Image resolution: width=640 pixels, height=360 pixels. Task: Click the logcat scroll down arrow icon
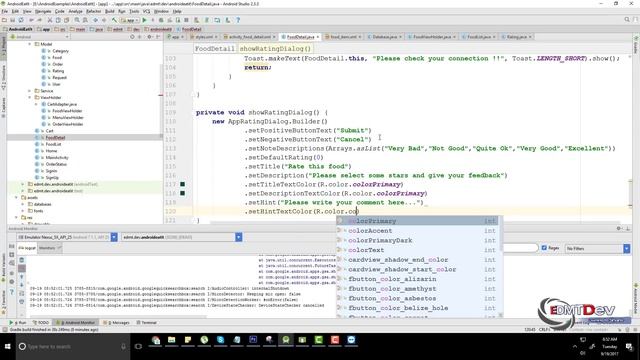pyautogui.click(x=22, y=285)
